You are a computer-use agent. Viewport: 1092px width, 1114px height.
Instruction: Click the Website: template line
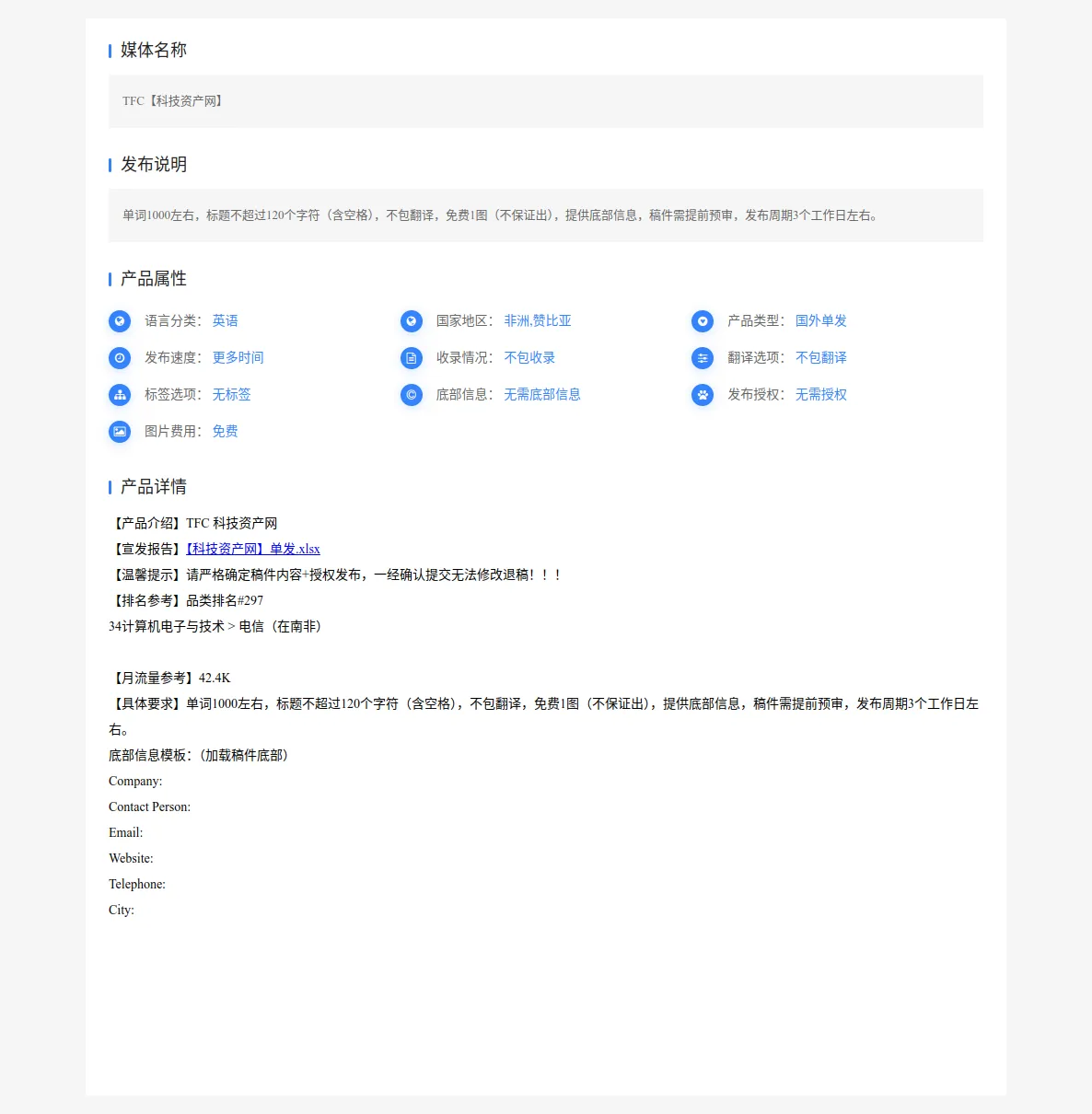(x=131, y=858)
